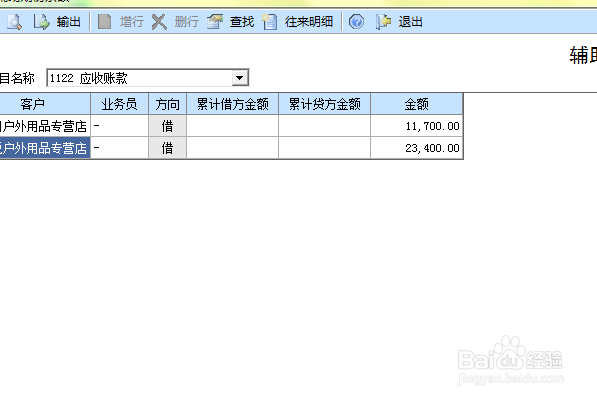Click the 业务员 column header

point(119,104)
